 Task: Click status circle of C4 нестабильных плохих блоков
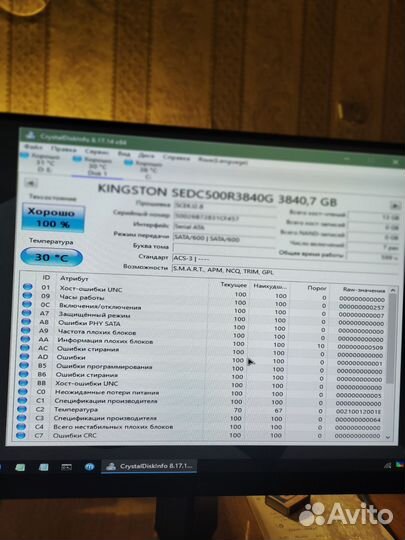(21, 427)
